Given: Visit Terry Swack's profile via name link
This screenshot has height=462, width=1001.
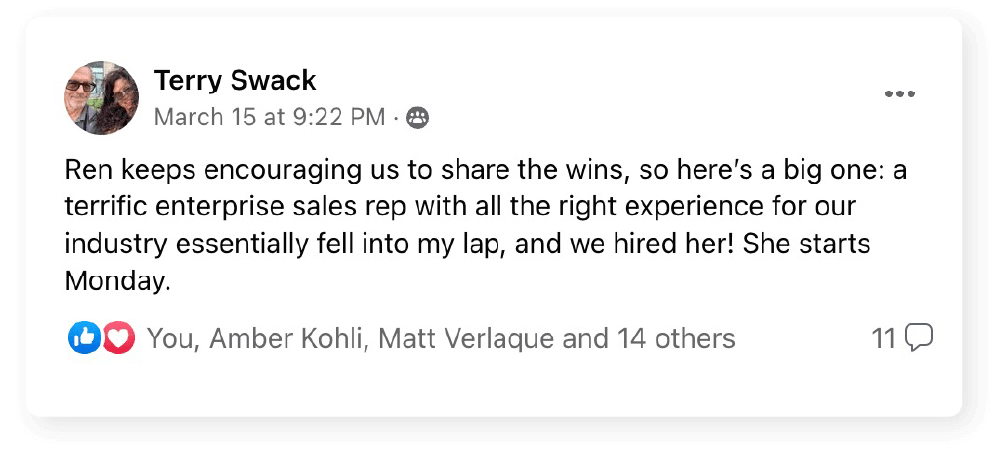Looking at the screenshot, I should click(235, 81).
